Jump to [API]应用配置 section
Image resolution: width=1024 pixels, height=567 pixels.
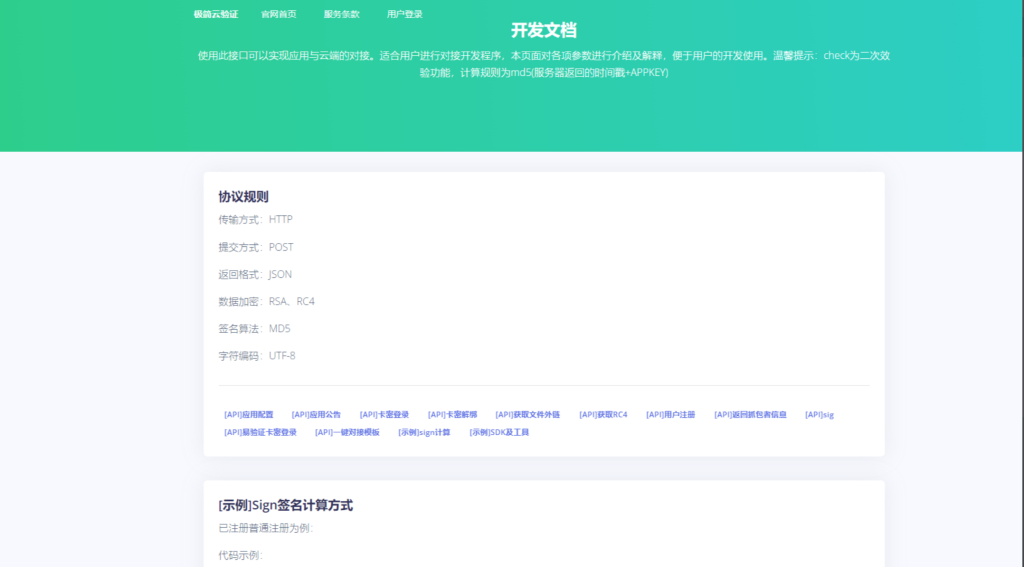[x=249, y=415]
